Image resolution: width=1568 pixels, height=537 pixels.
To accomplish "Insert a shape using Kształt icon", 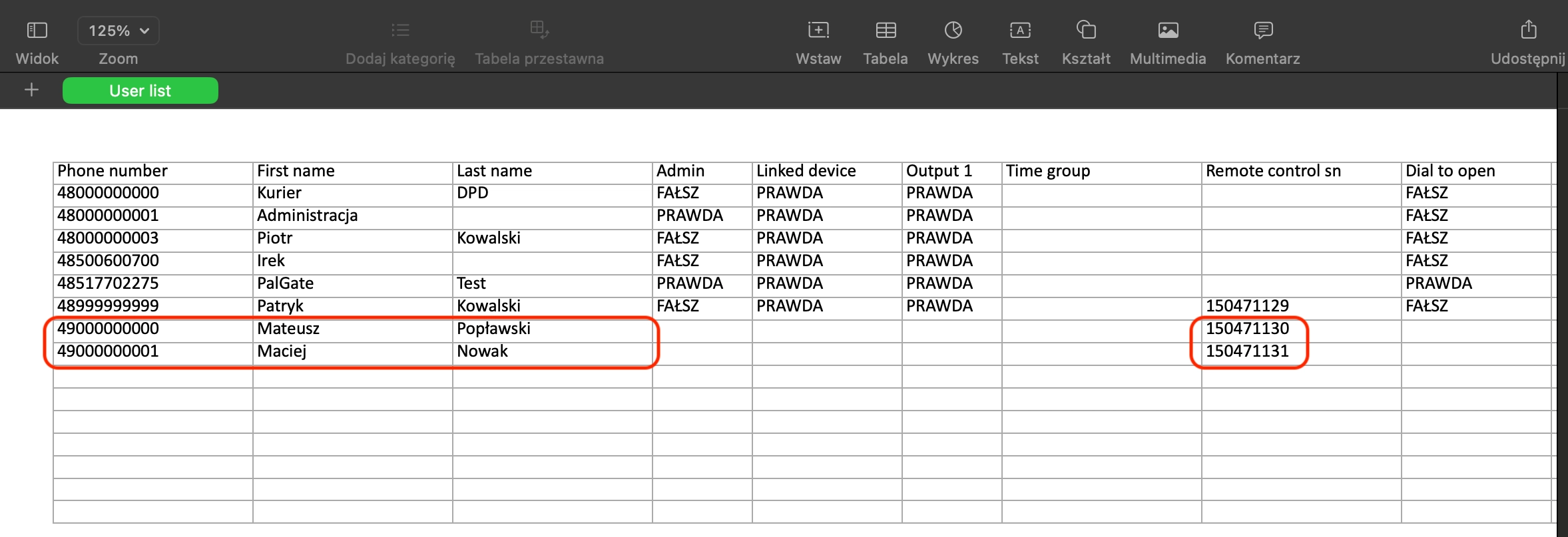I will click(1086, 31).
